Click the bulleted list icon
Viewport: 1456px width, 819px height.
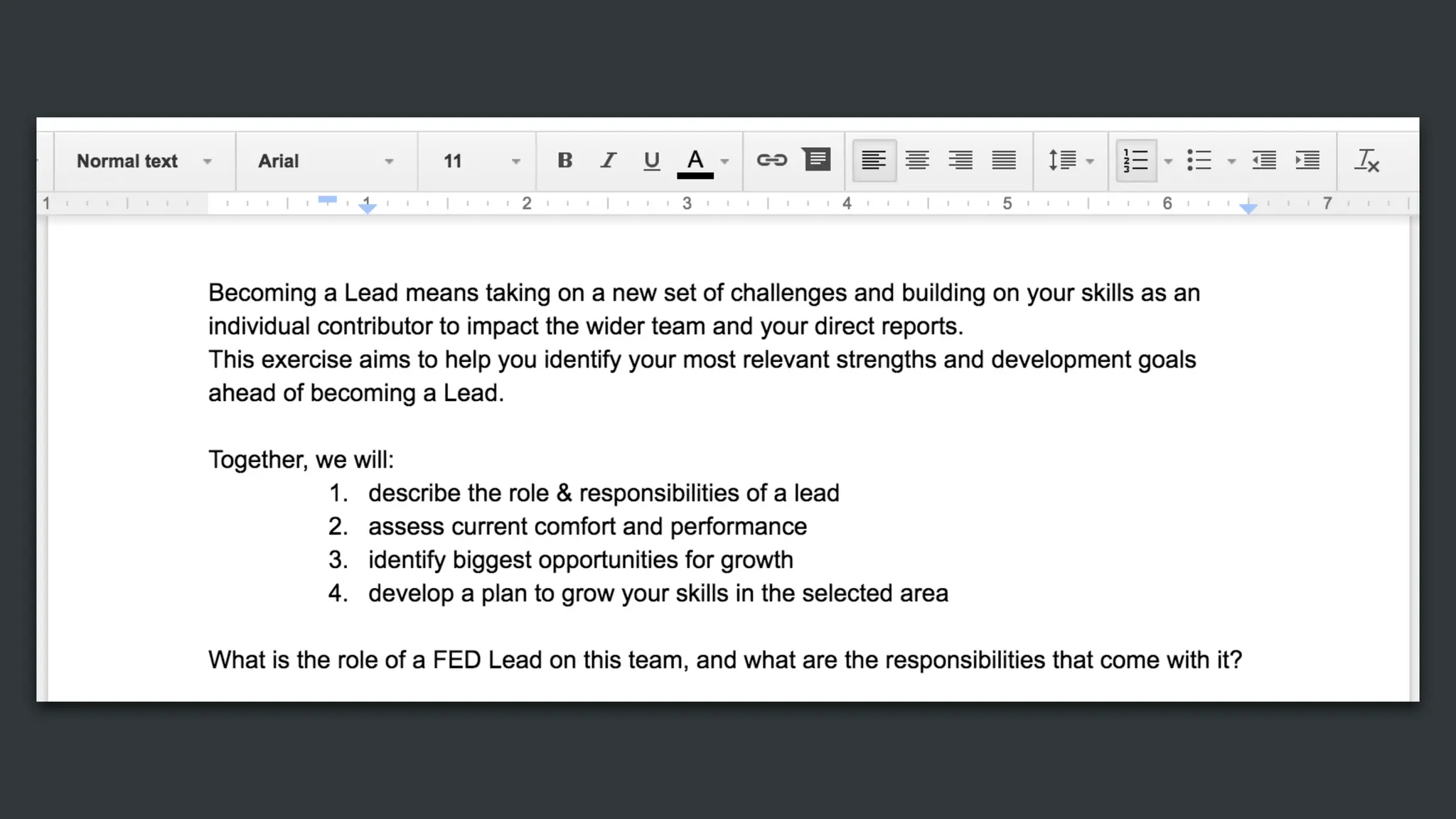[1199, 161]
